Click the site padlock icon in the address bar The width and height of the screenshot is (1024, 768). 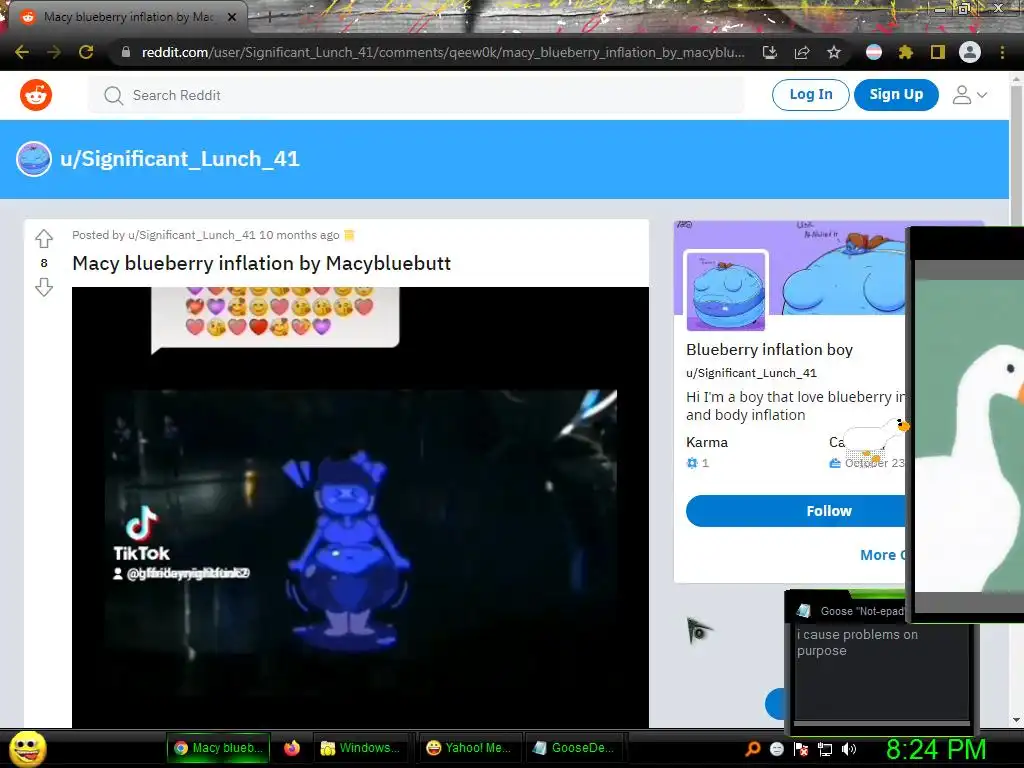tap(126, 52)
